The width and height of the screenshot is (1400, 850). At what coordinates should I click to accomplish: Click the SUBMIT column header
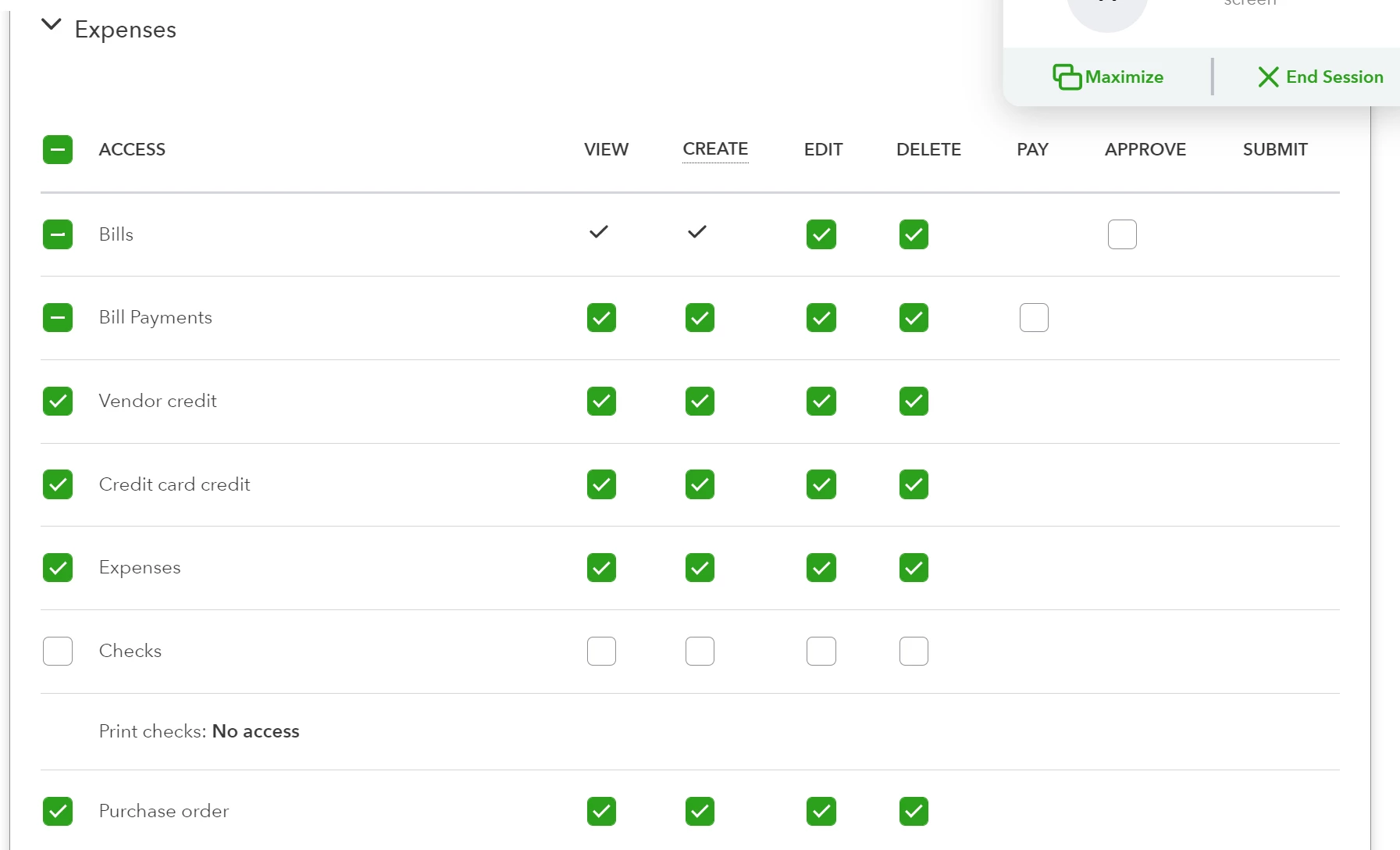pyautogui.click(x=1275, y=149)
